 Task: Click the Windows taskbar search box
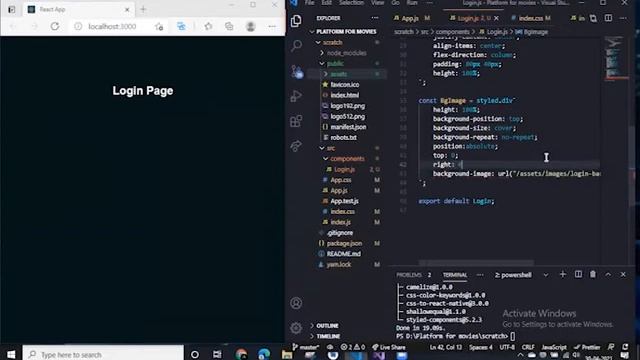click(103, 354)
